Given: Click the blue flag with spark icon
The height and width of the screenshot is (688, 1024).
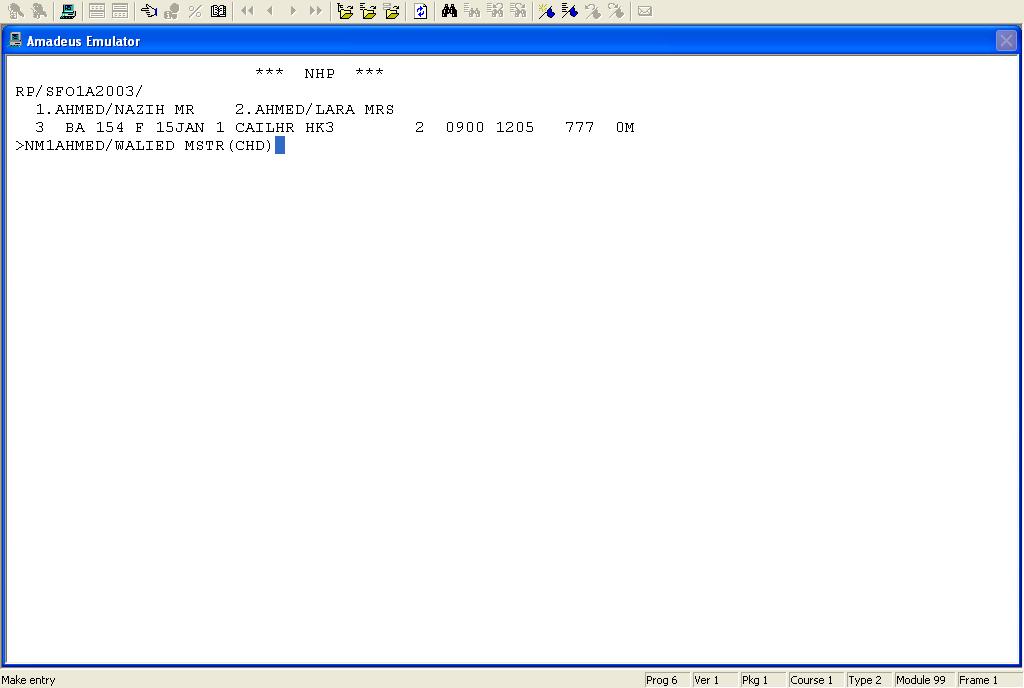Looking at the screenshot, I should [547, 11].
